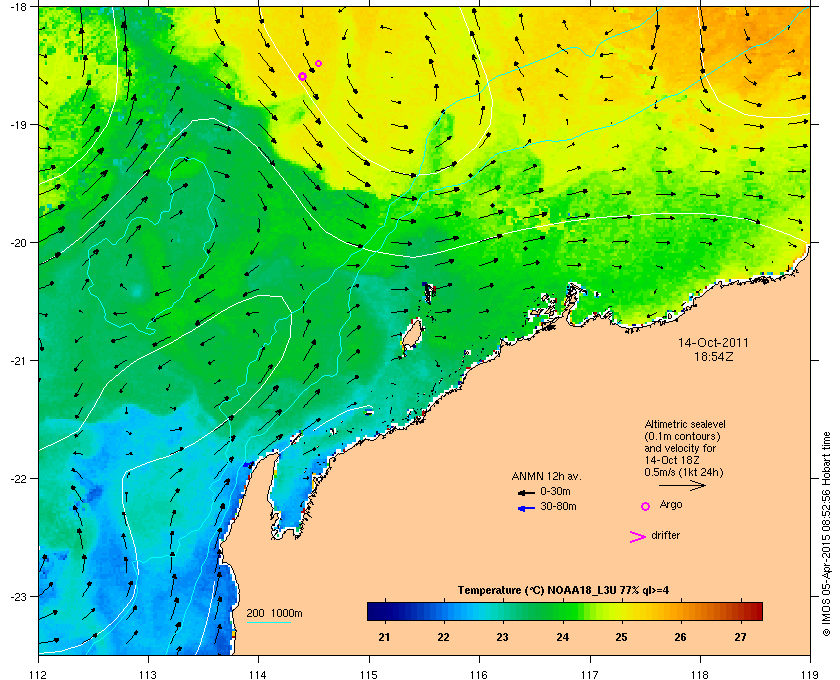Screen dimensions: 840x680
Task: Click the colorbar tick label 26
Action: pos(680,637)
